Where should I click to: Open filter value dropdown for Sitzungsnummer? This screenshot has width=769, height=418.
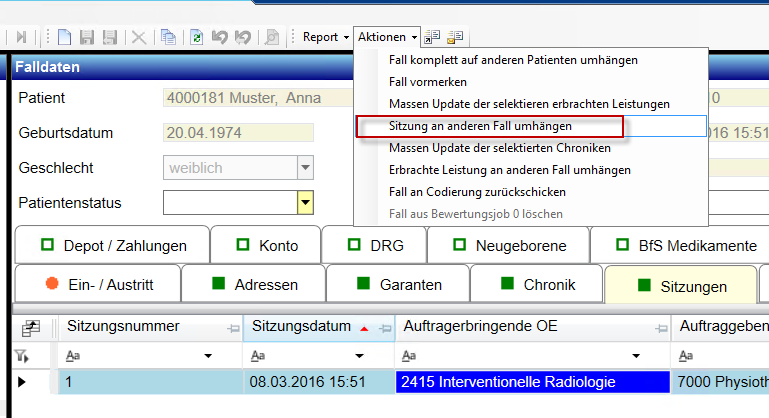tap(208, 356)
